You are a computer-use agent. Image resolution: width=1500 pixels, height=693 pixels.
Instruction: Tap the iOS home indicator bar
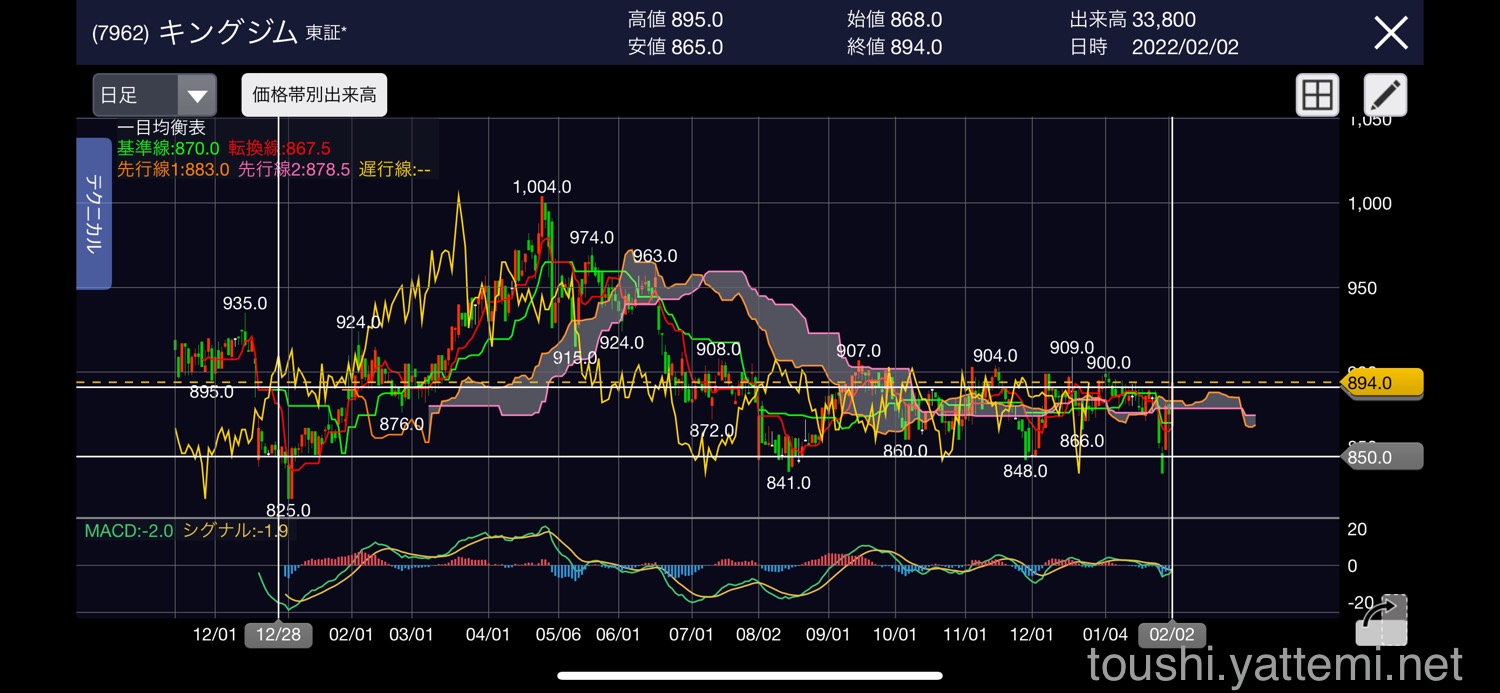750,676
